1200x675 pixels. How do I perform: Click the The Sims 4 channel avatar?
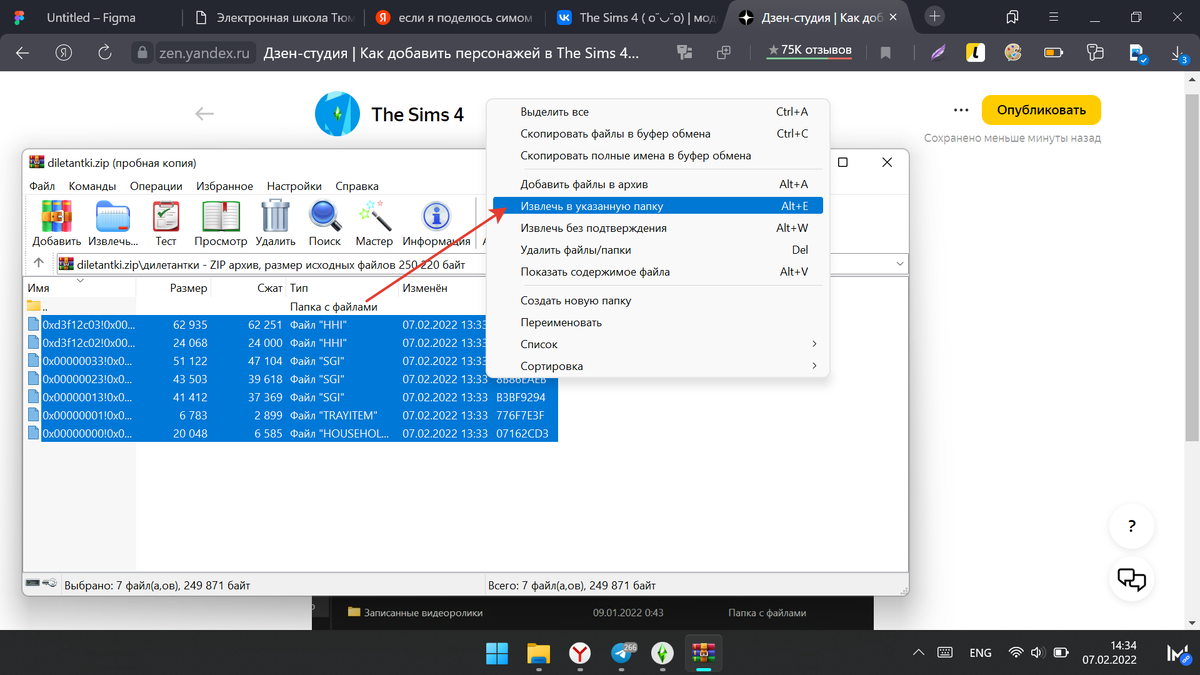coord(337,114)
